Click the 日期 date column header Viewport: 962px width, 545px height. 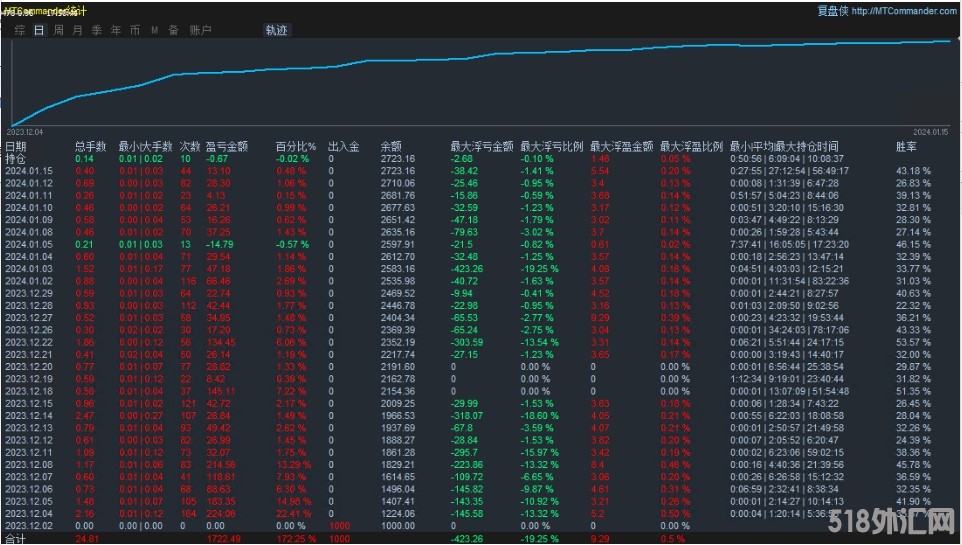tap(16, 147)
